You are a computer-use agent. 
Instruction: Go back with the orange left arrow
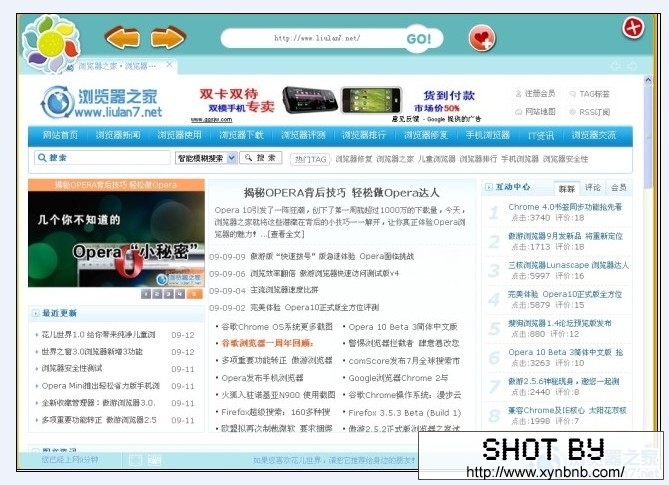point(122,38)
